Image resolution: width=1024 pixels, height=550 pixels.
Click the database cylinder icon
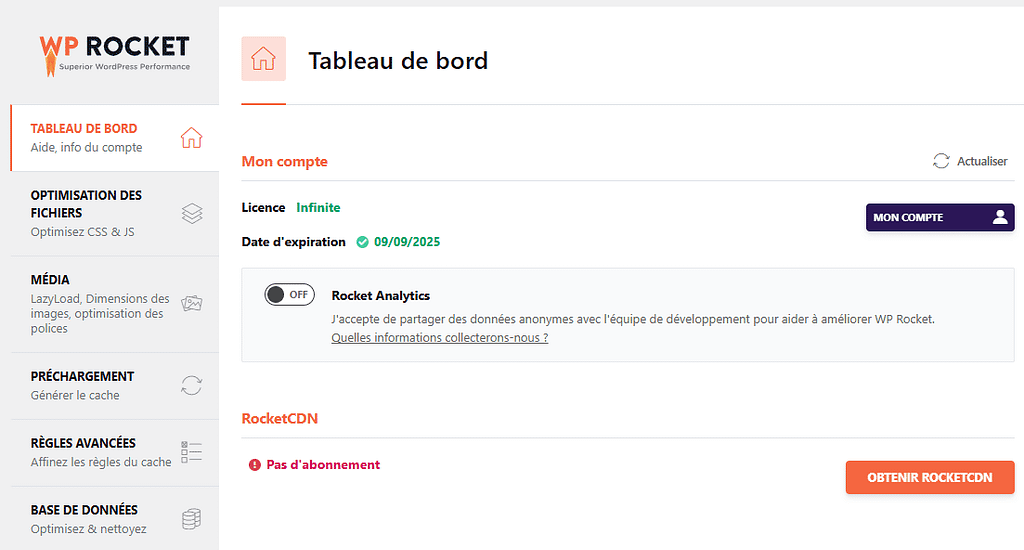[192, 519]
